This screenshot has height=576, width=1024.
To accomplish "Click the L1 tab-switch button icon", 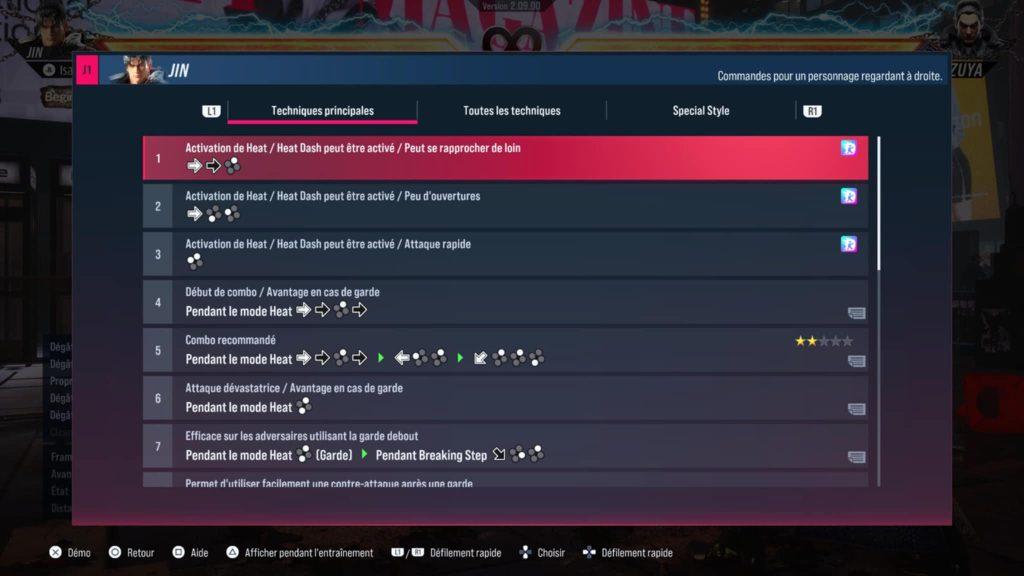I will click(211, 111).
